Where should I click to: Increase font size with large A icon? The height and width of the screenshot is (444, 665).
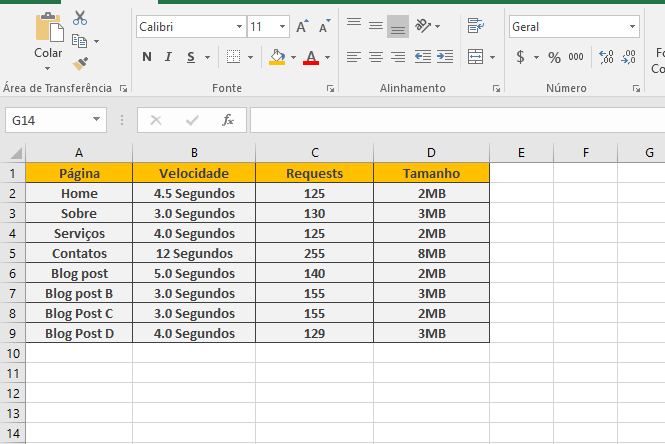coord(302,26)
